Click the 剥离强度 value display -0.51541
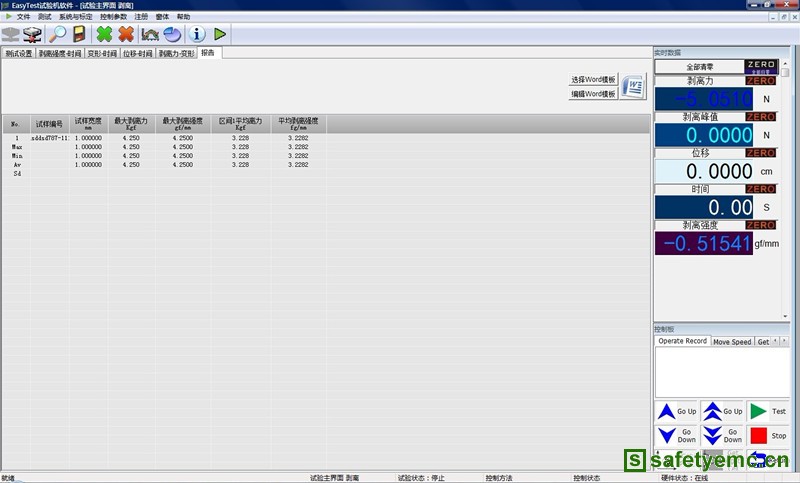The width and height of the screenshot is (800, 483). tap(704, 243)
